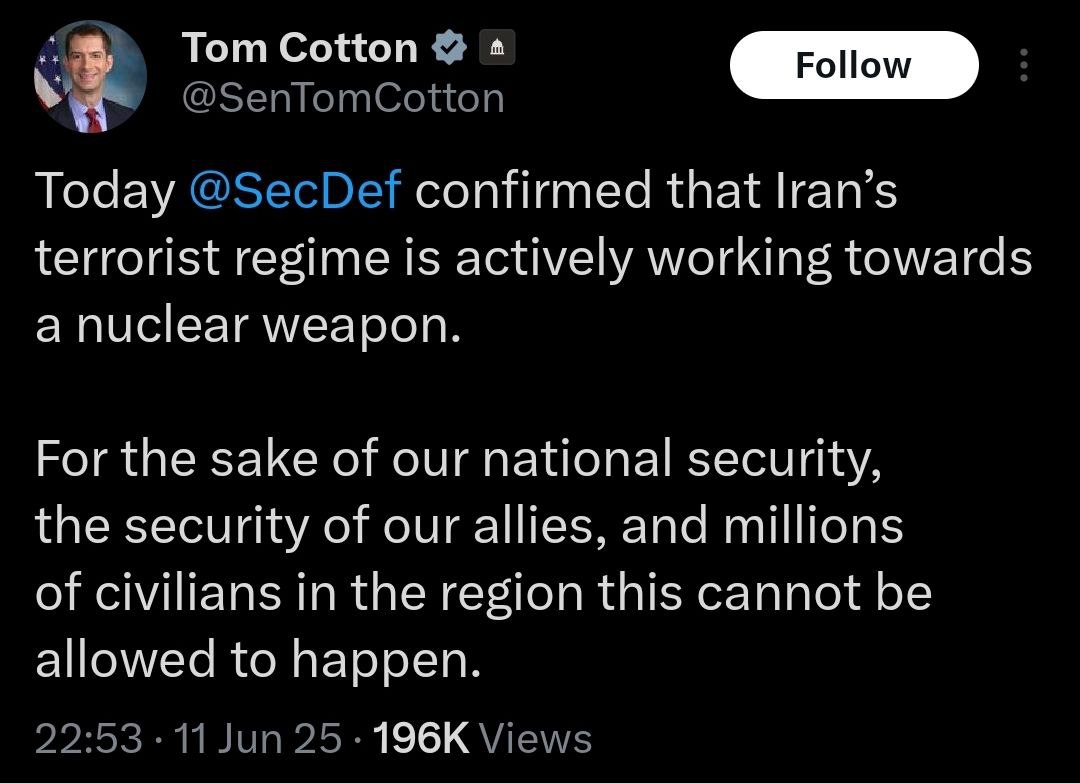
Task: Click the line 'of civilians in the region this cannot be'
Action: (484, 592)
